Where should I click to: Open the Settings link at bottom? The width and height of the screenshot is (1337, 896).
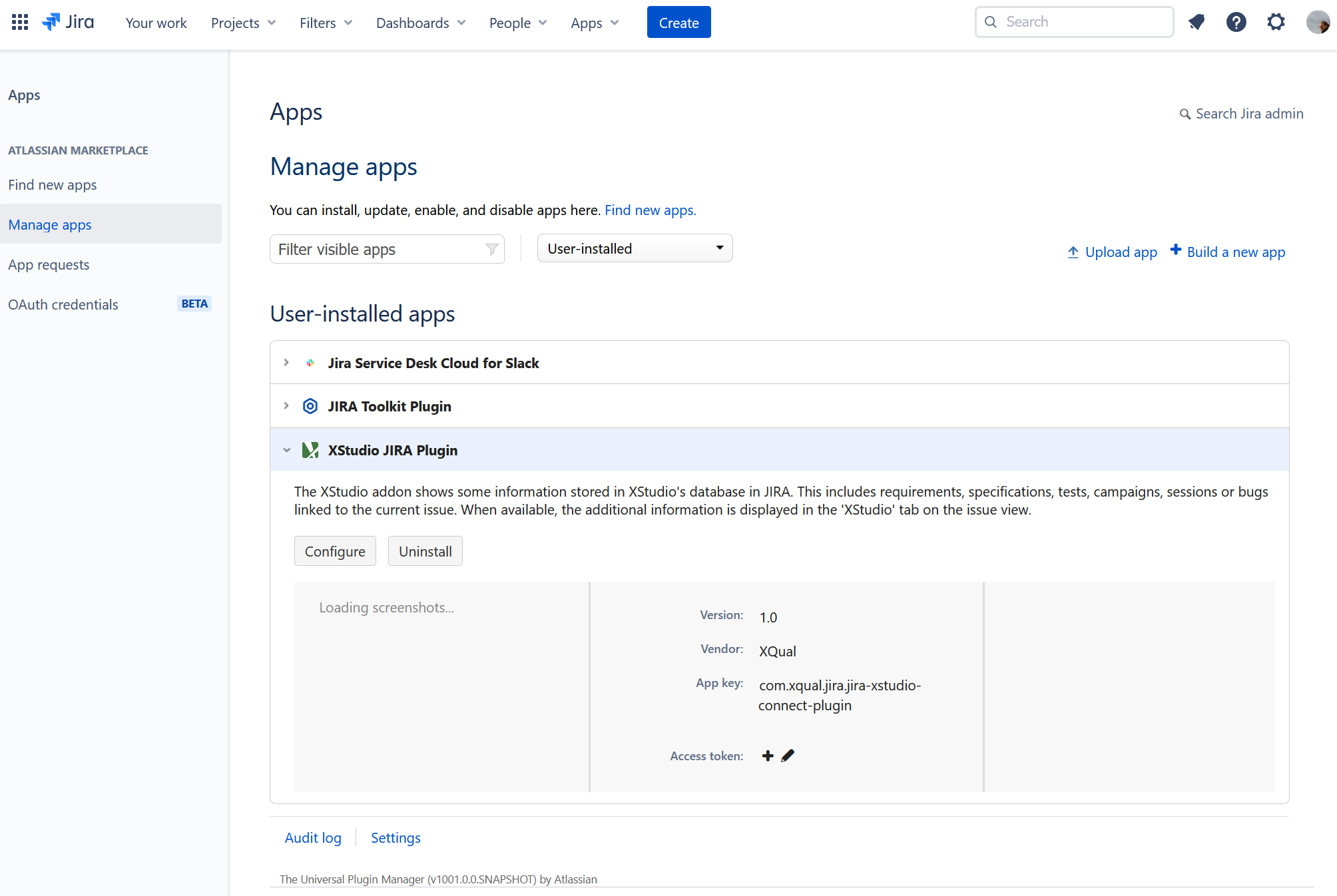396,838
